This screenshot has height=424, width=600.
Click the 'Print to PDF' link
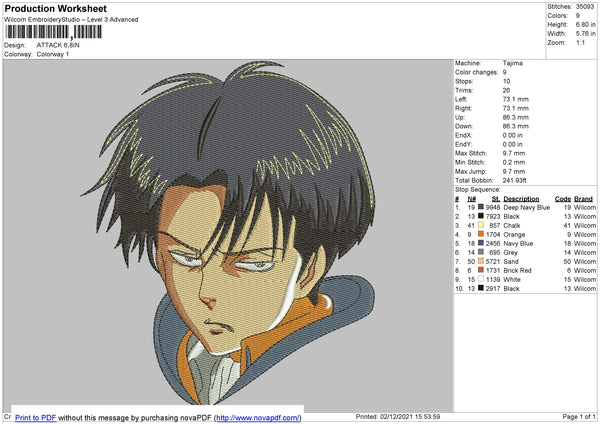(x=36, y=417)
